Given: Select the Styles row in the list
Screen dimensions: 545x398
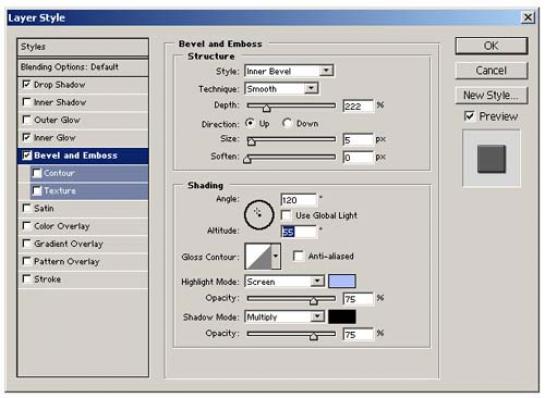Looking at the screenshot, I should point(83,47).
